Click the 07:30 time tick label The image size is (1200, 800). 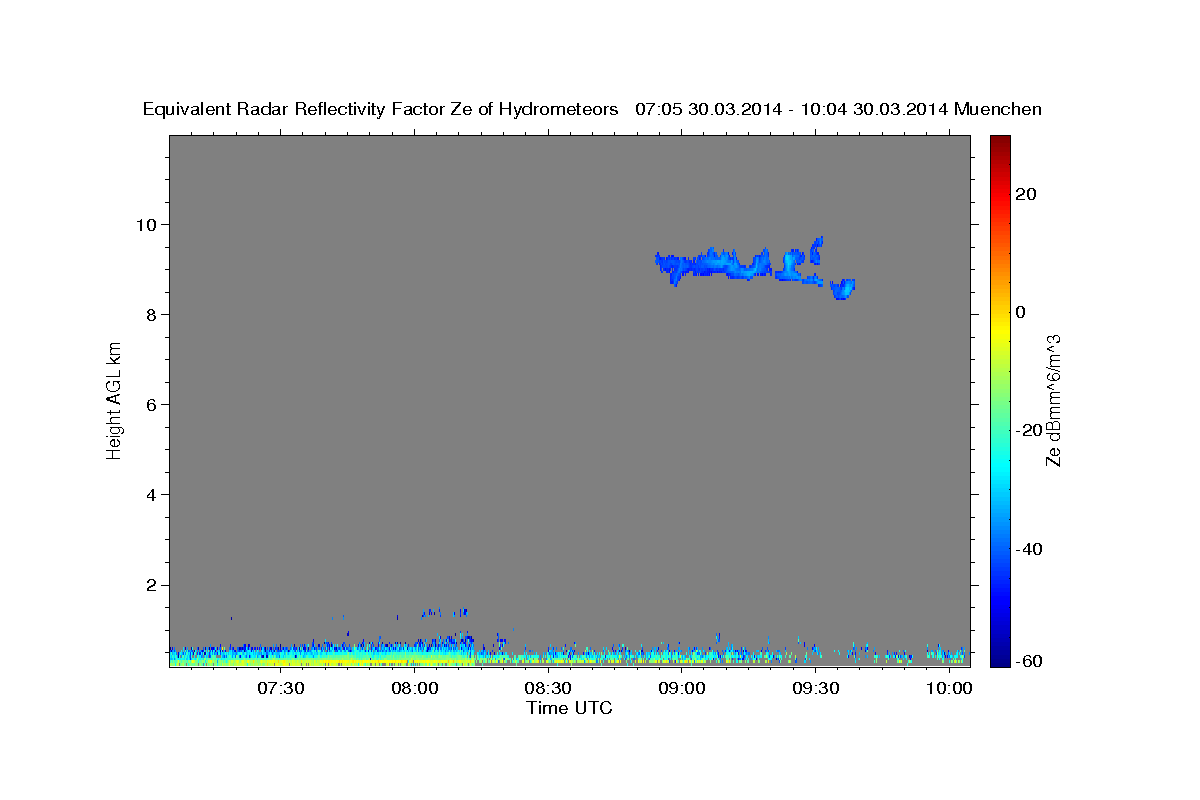(280, 688)
